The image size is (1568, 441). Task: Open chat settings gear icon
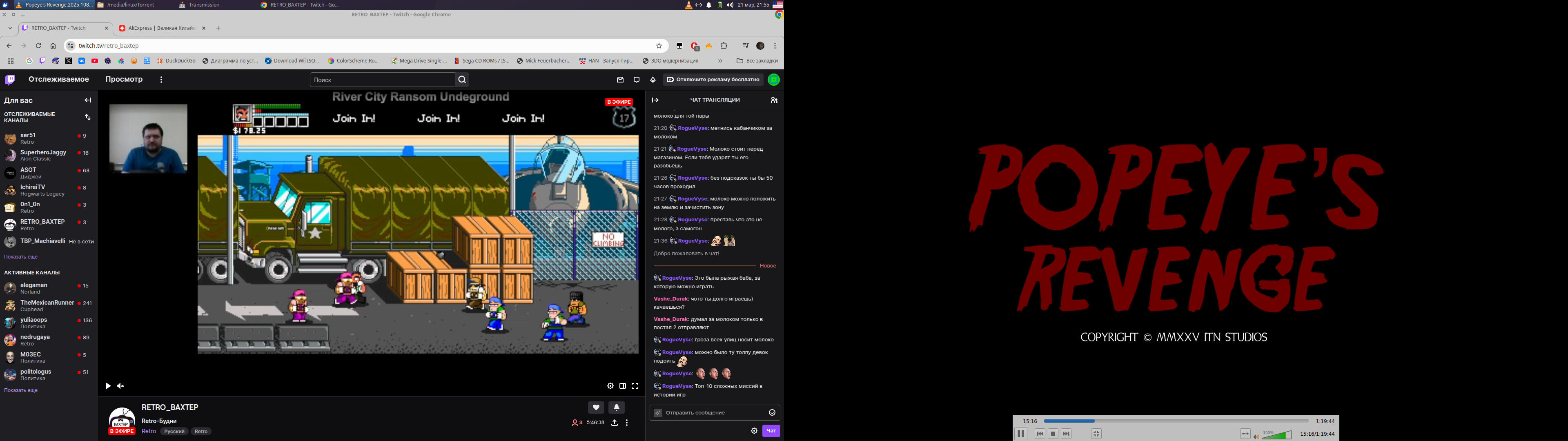tap(754, 431)
